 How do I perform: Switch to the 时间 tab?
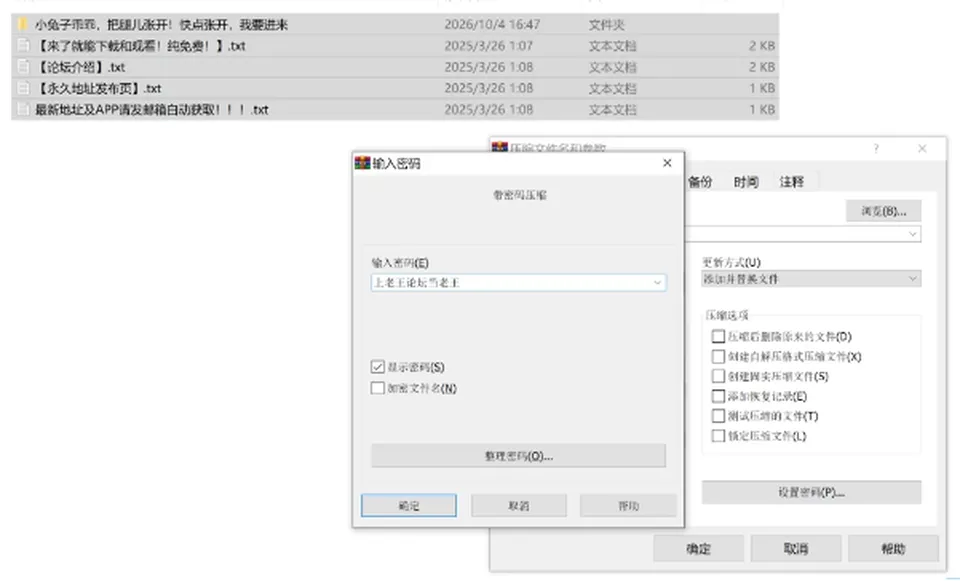point(746,182)
